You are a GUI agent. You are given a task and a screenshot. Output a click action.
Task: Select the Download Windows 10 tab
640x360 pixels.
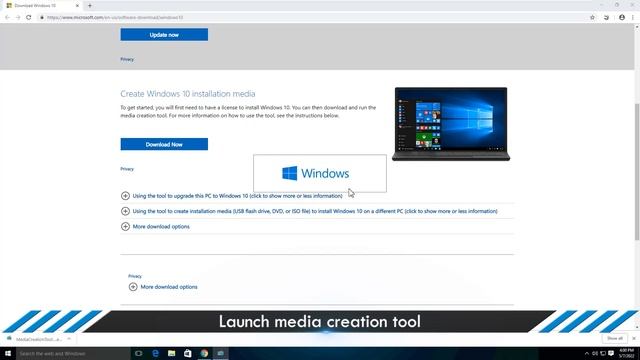42,6
